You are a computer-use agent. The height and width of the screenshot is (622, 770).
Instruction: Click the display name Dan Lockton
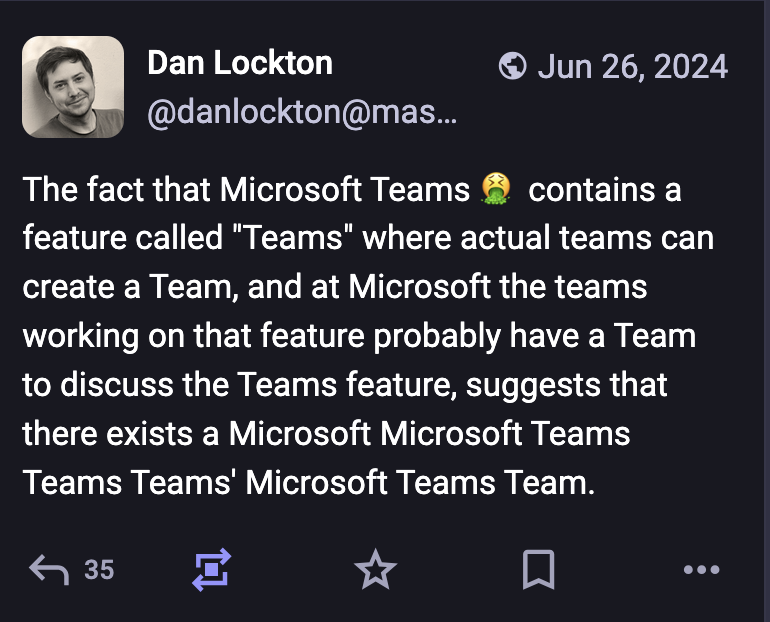coord(240,63)
